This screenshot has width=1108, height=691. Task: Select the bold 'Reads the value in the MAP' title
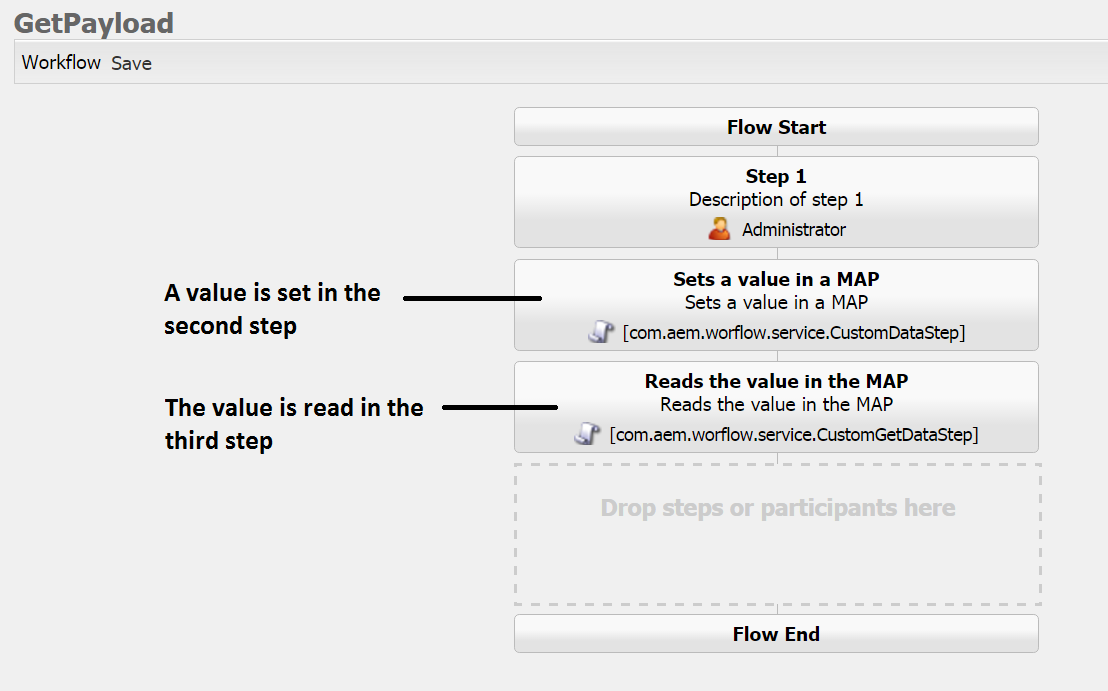[x=776, y=381]
